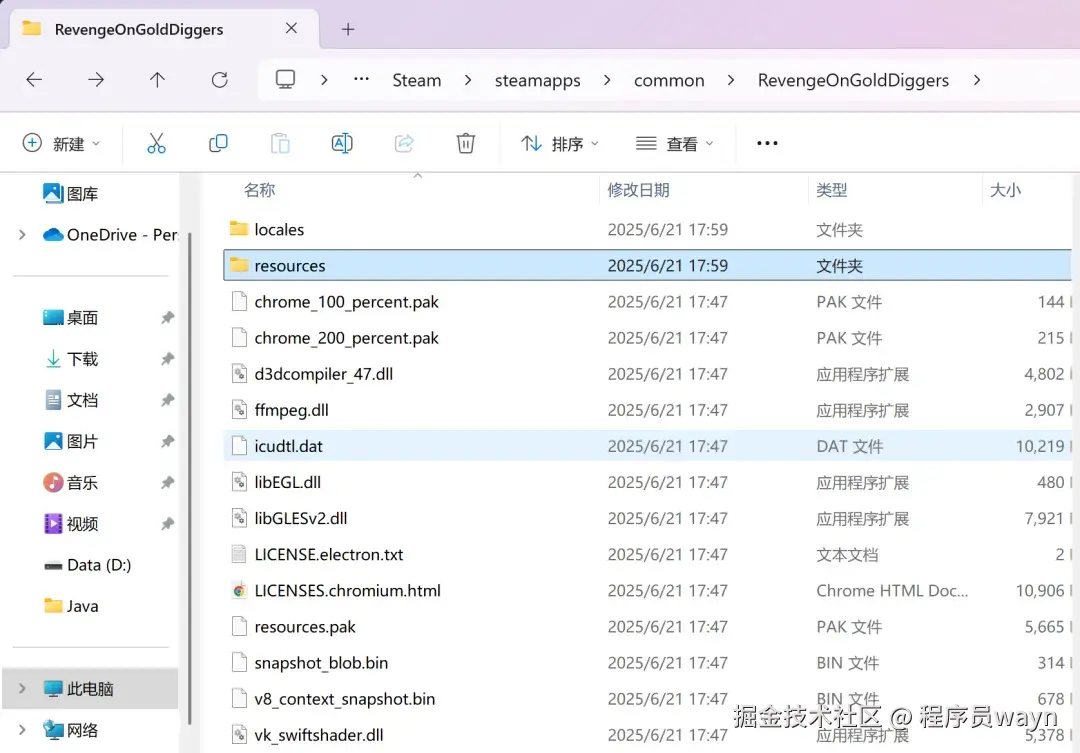Select v8_context_snapshot.bin file name
Image resolution: width=1080 pixels, height=753 pixels.
tap(344, 699)
